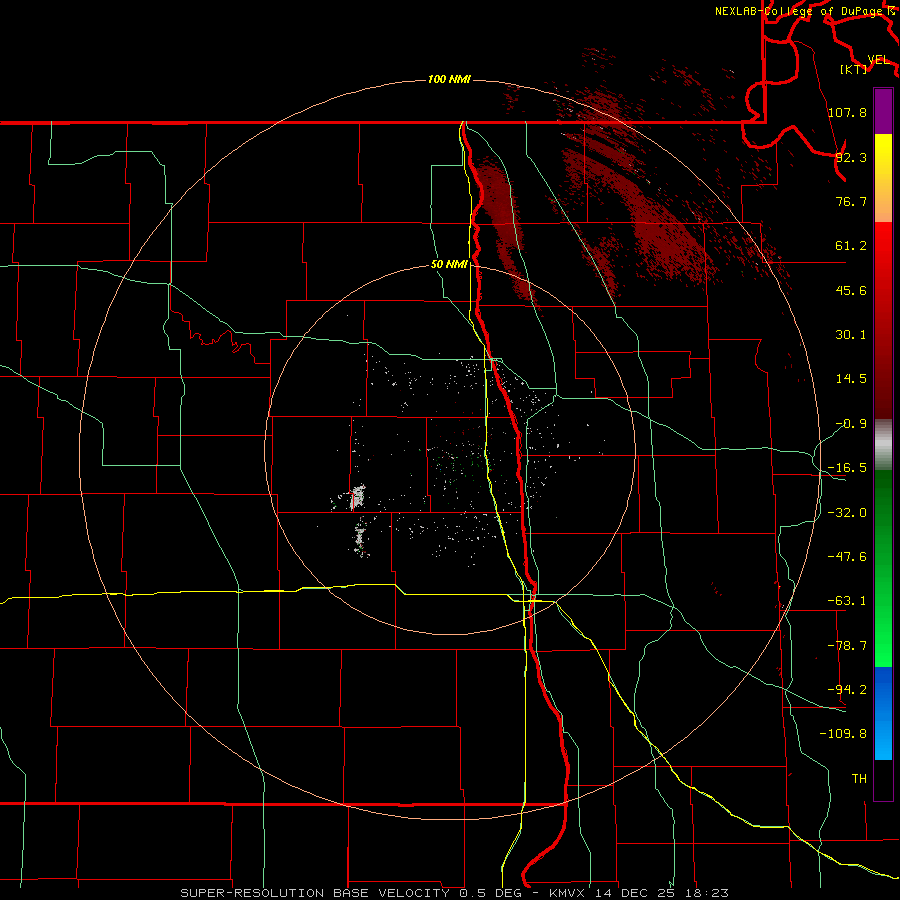Click the gray near-zero segment of the color bar
The width and height of the screenshot is (900, 900).
[x=883, y=445]
